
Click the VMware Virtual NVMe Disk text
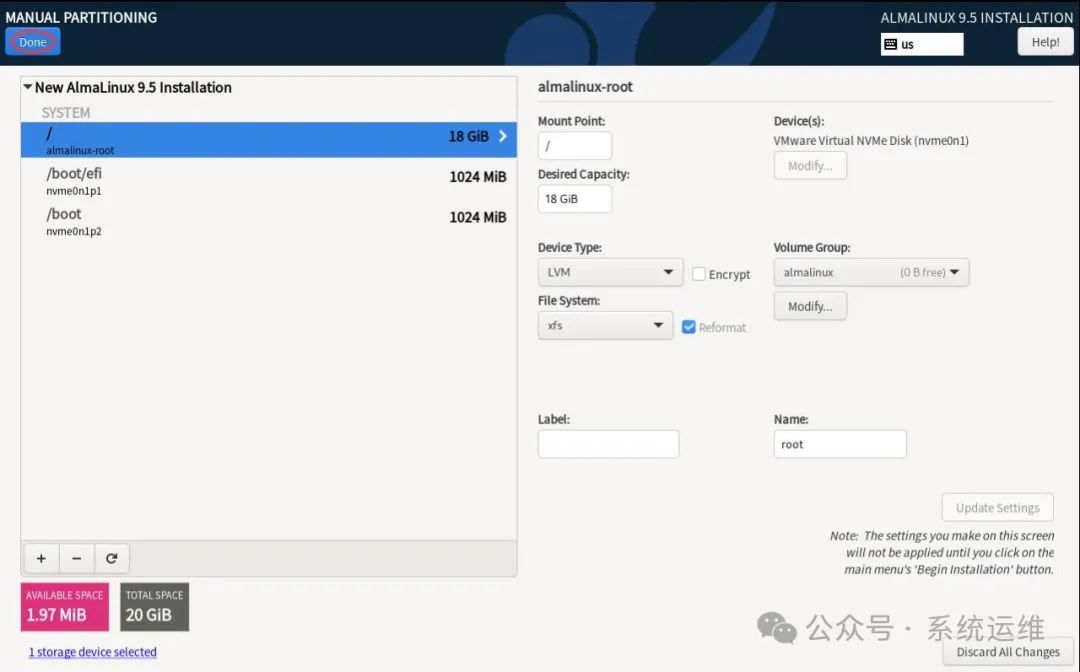tap(871, 140)
